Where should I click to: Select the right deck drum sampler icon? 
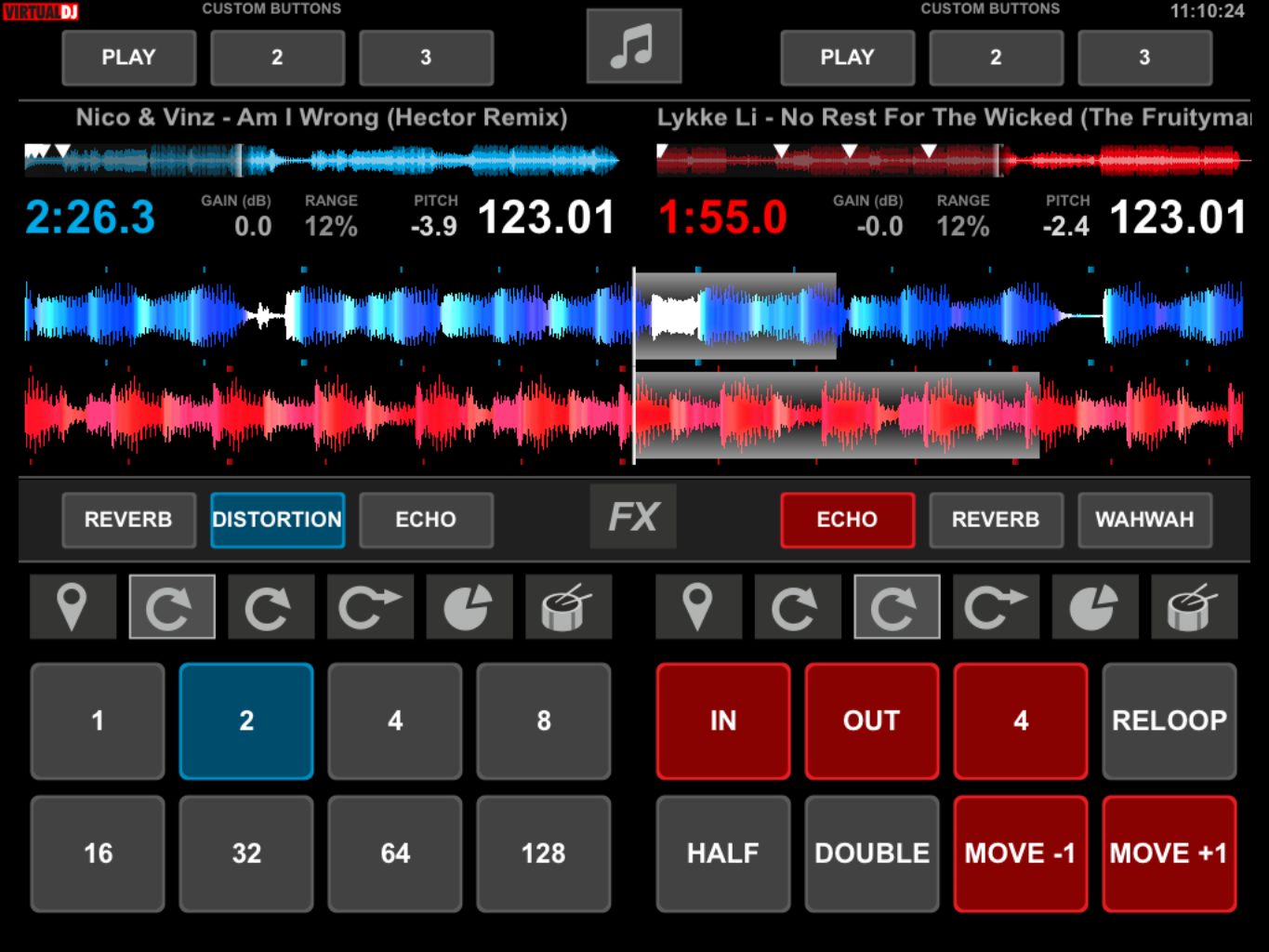pos(1194,607)
